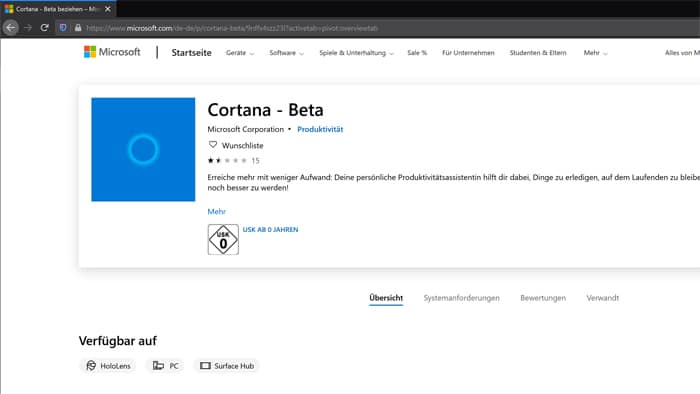Image resolution: width=700 pixels, height=394 pixels.
Task: Click the HoloLens device icon
Action: 91,365
